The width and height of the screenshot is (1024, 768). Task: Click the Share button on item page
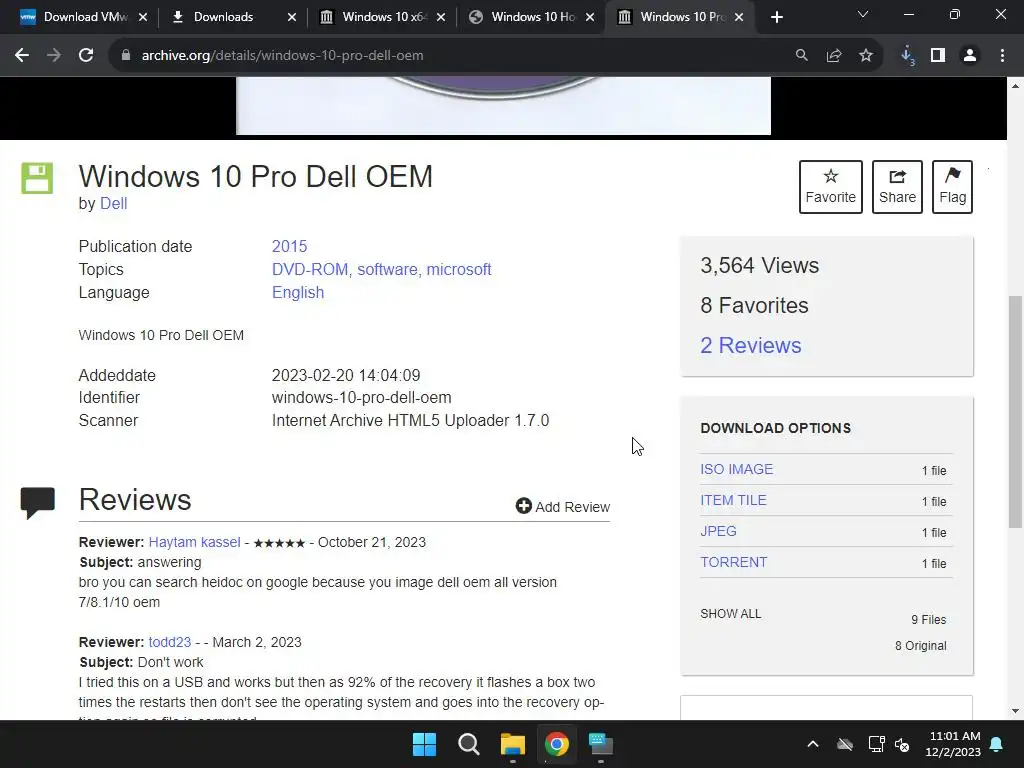(897, 187)
